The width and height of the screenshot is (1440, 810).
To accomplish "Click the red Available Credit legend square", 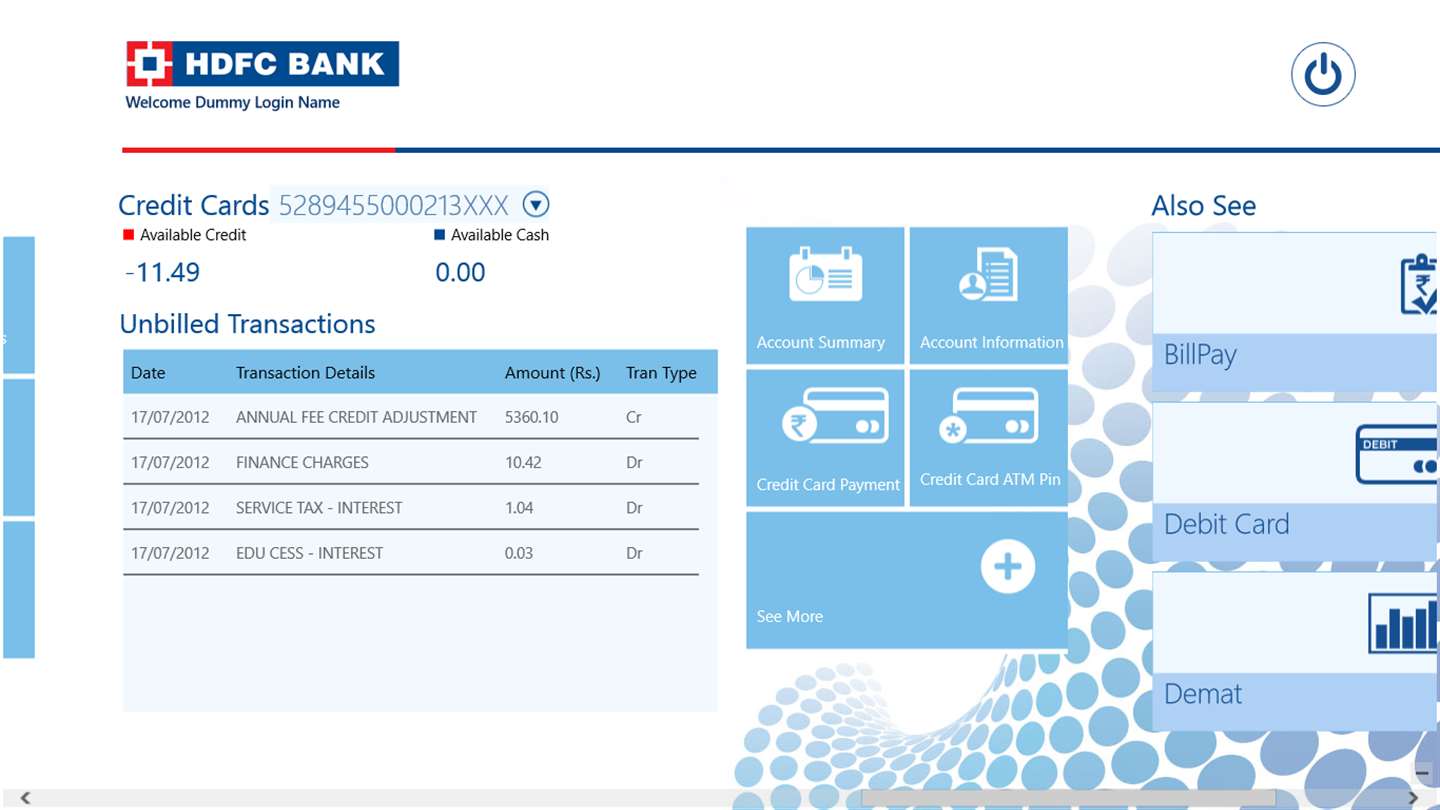I will (x=128, y=235).
